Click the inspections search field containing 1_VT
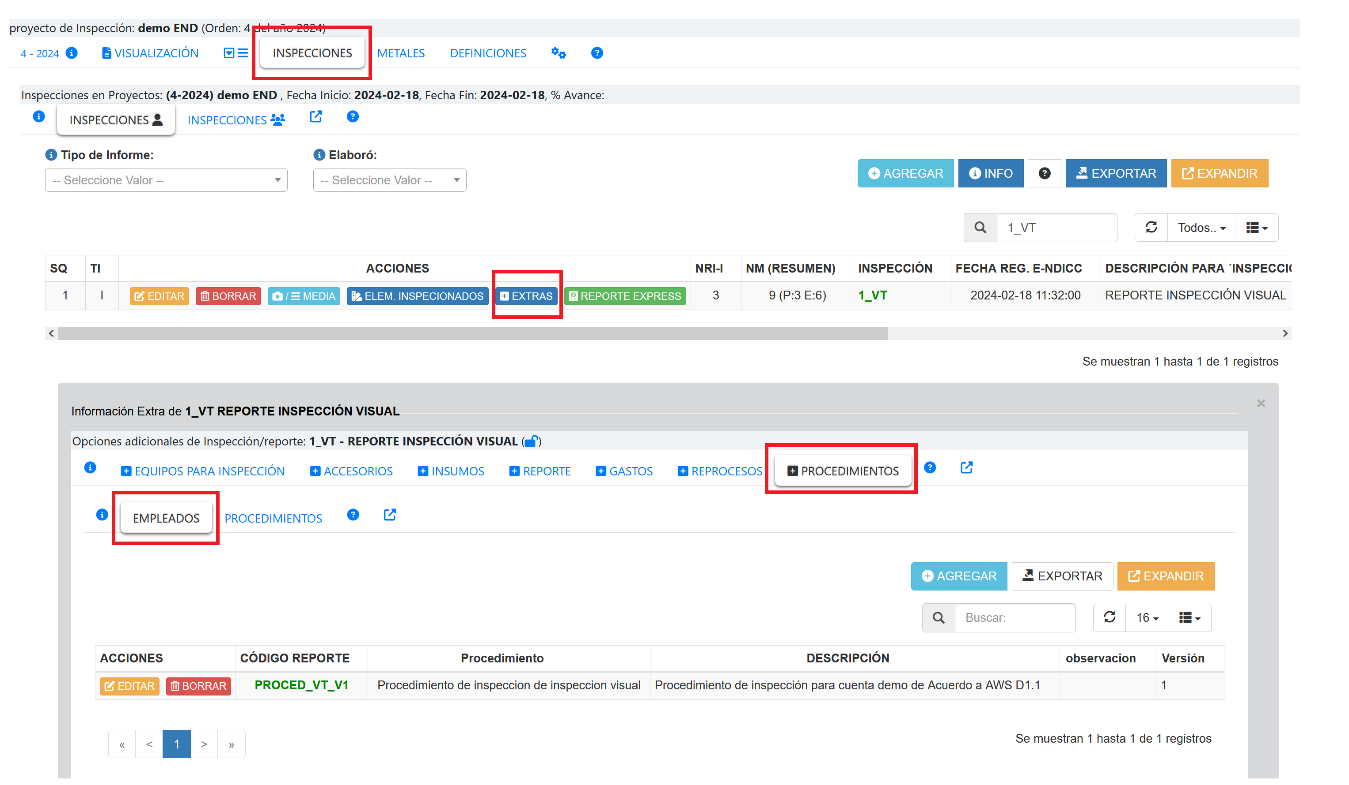The width and height of the screenshot is (1349, 785). (x=1056, y=228)
